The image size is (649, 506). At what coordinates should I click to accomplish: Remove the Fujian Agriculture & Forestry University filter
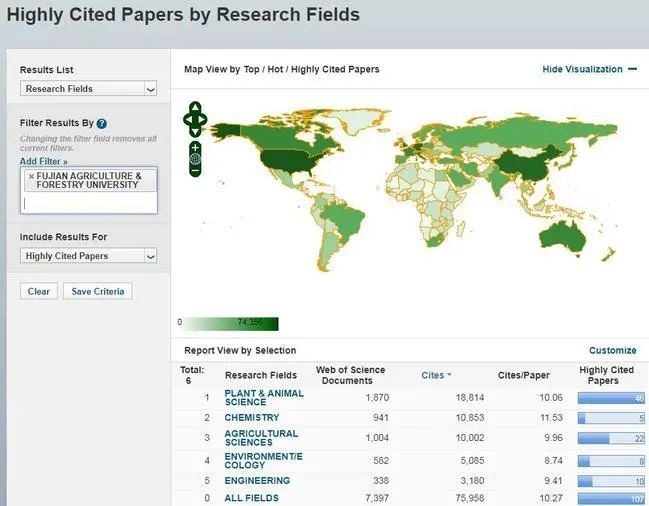coord(31,176)
